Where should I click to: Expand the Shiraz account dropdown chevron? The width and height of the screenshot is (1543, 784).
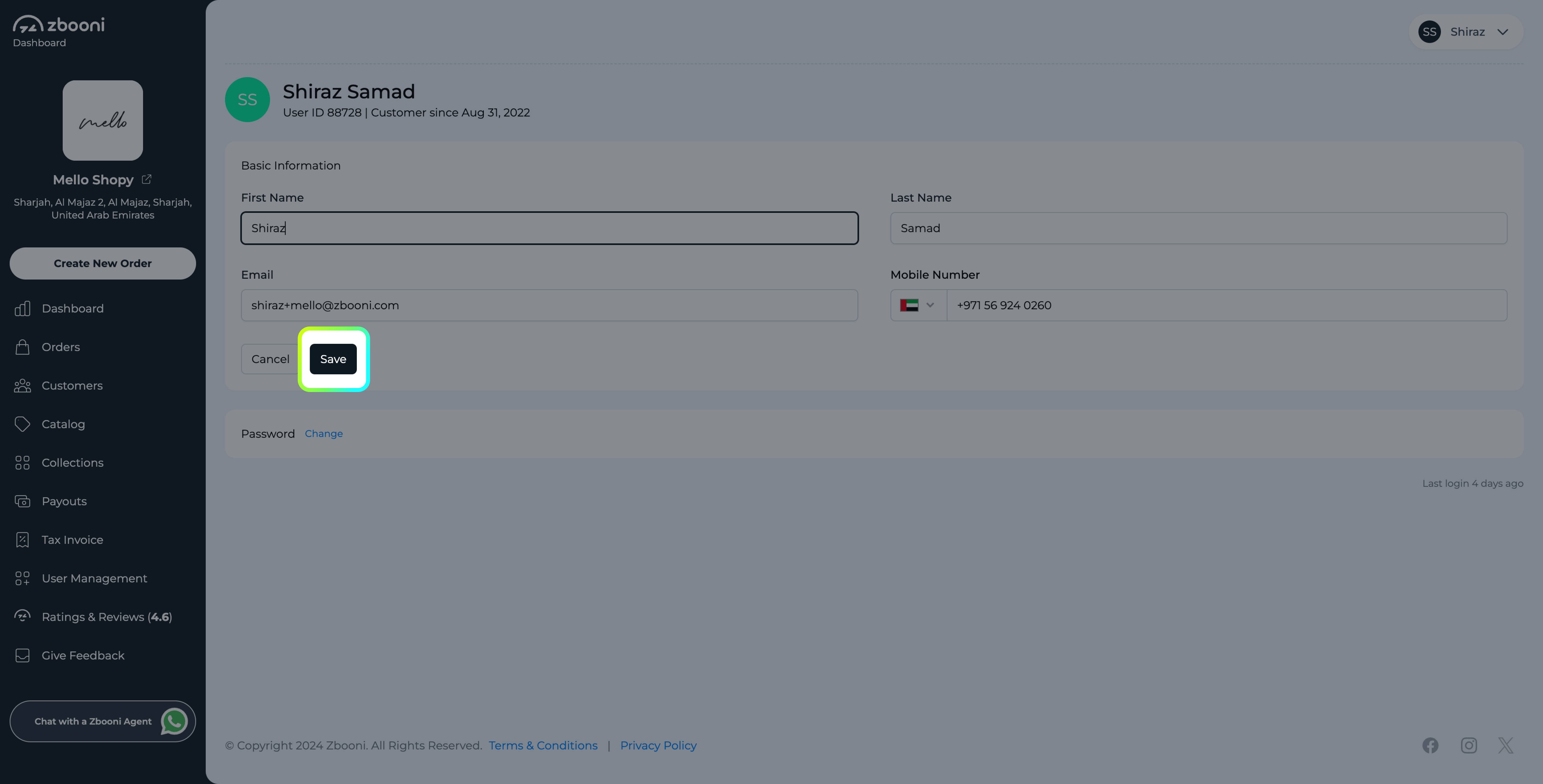click(1502, 32)
